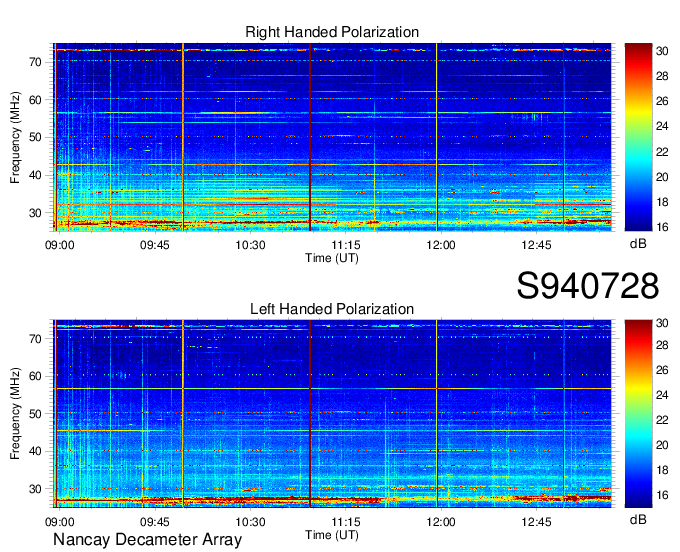Click the 11:15 time tick of the Left Handed plot
The height and width of the screenshot is (552, 680).
[346, 522]
